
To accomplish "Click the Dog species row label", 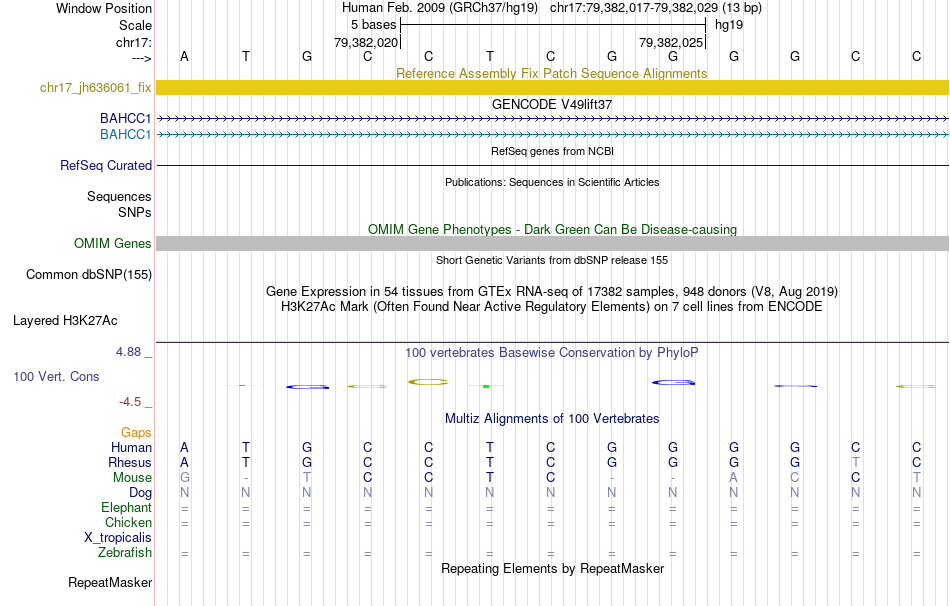I will coord(140,493).
